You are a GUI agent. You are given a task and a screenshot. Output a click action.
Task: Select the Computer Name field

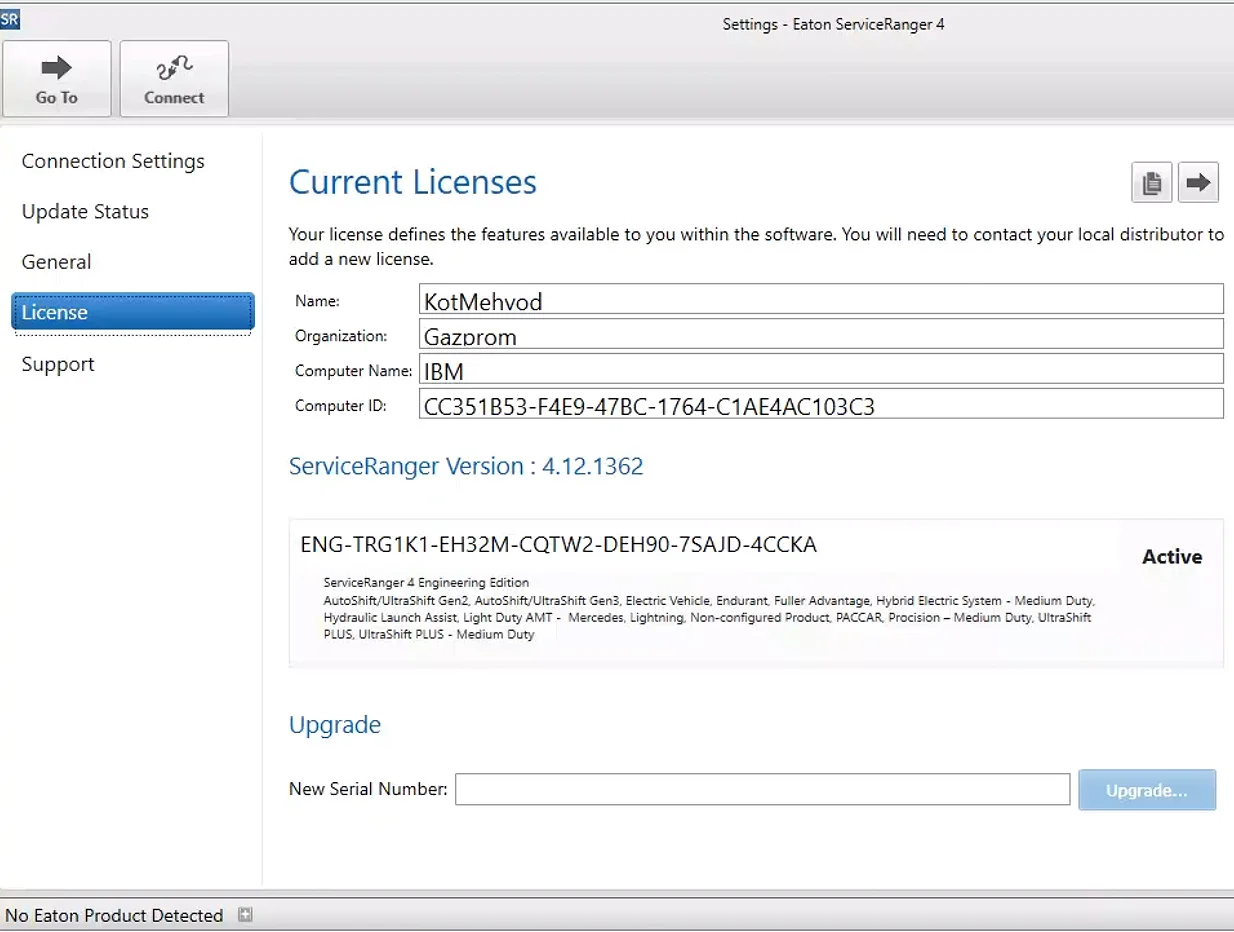tap(820, 369)
